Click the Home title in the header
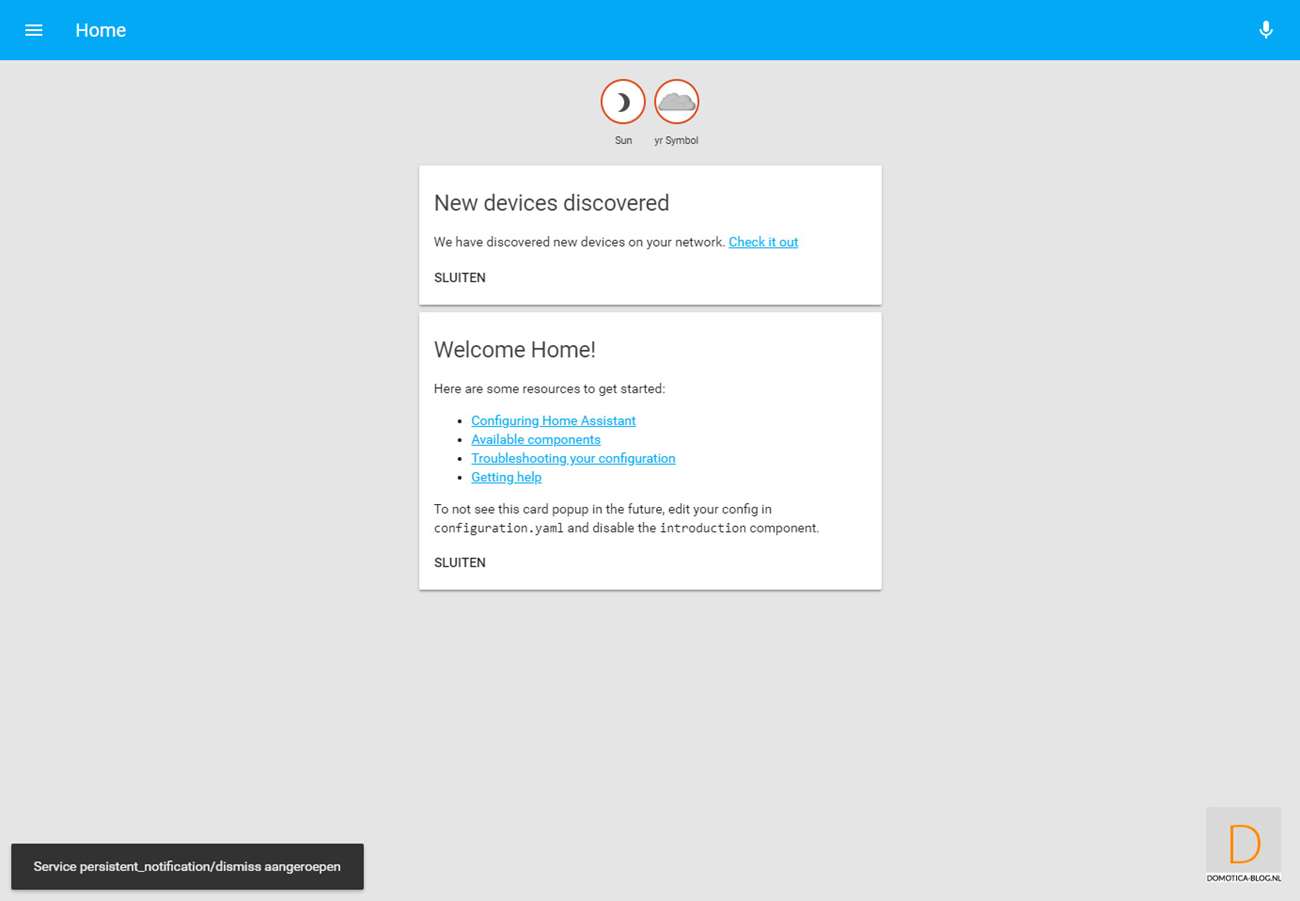 [100, 30]
